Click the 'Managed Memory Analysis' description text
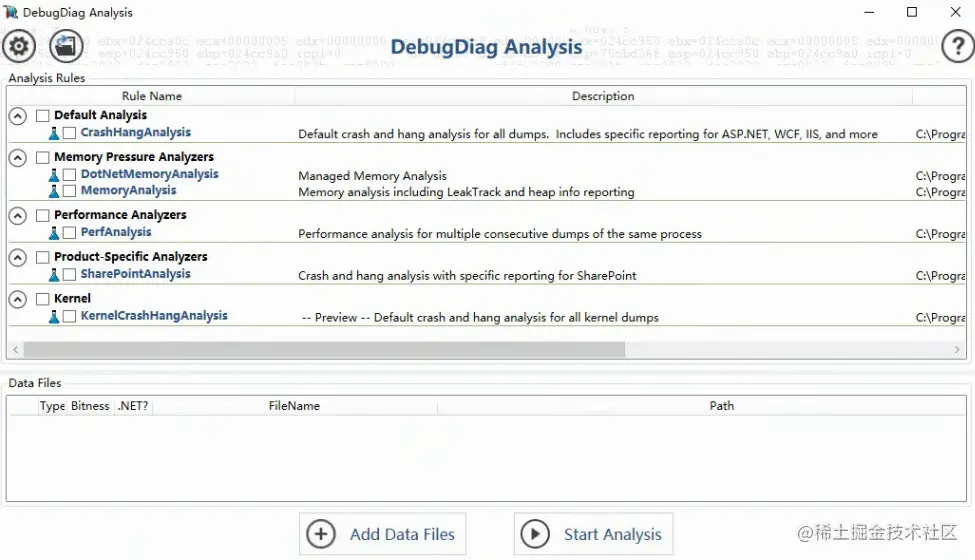Screen dimensions: 975x560 [x=372, y=176]
